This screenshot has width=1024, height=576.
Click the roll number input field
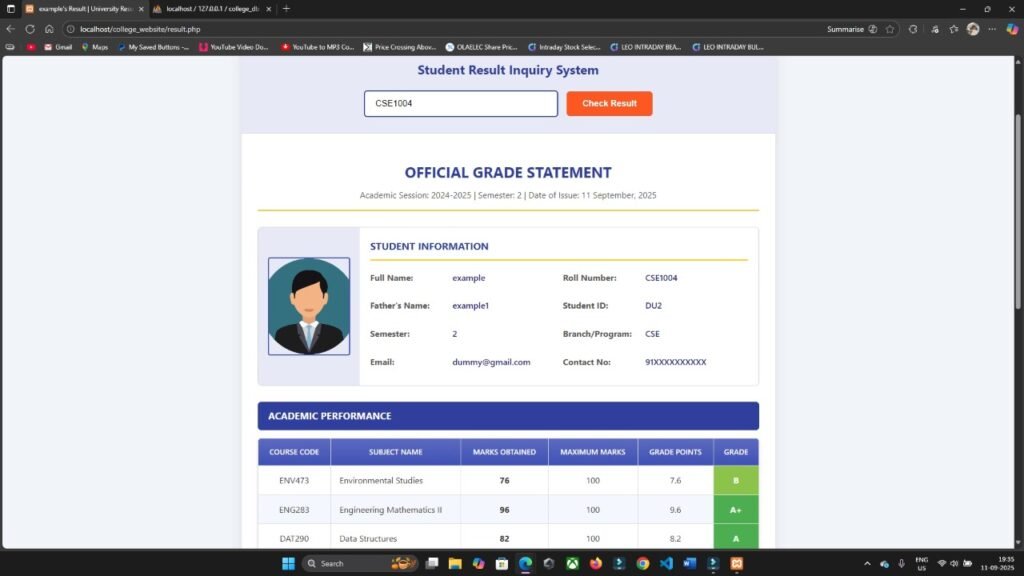[x=460, y=103]
